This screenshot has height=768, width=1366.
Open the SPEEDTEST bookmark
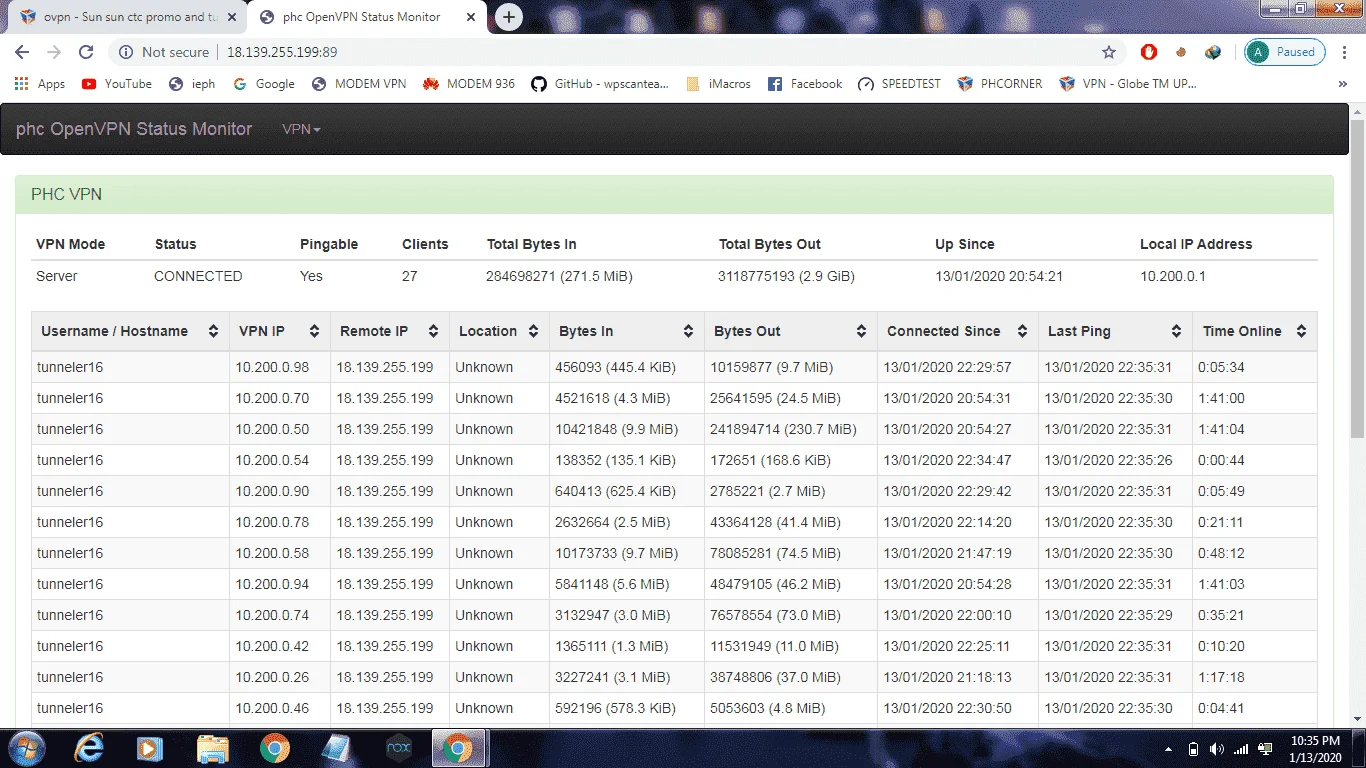899,84
